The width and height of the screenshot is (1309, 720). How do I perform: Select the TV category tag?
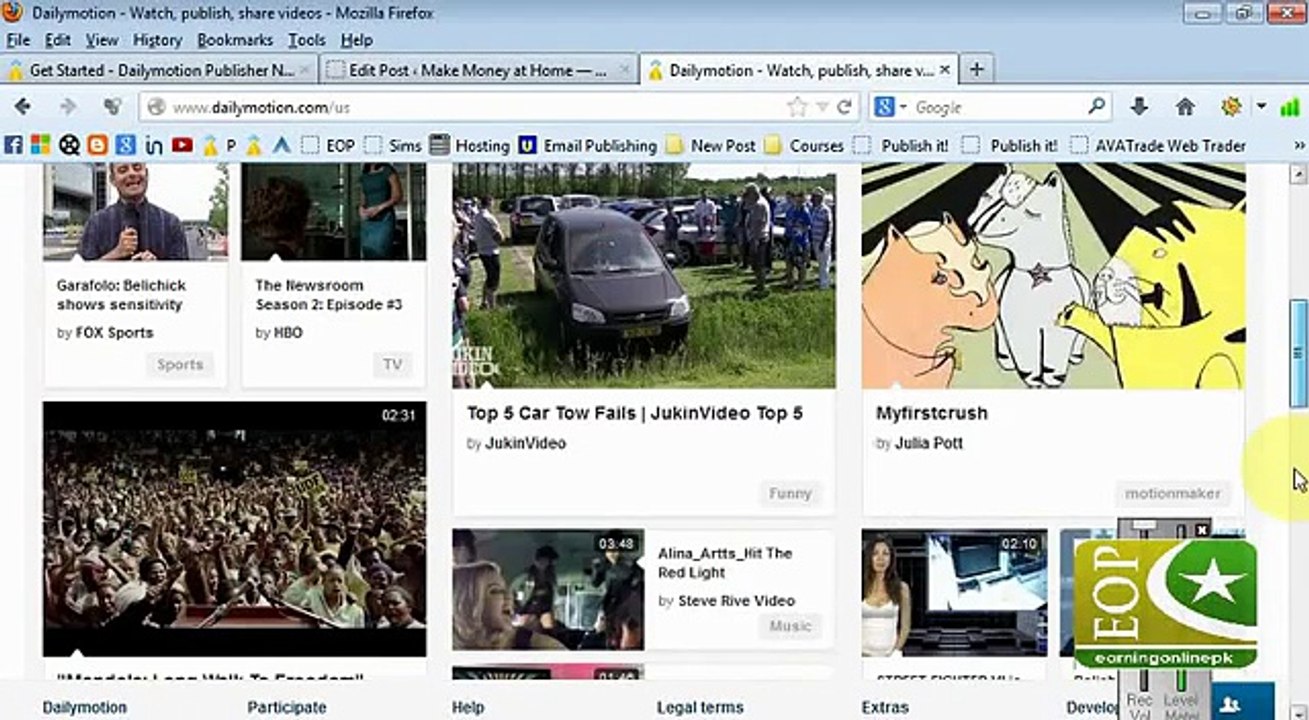pos(393,365)
